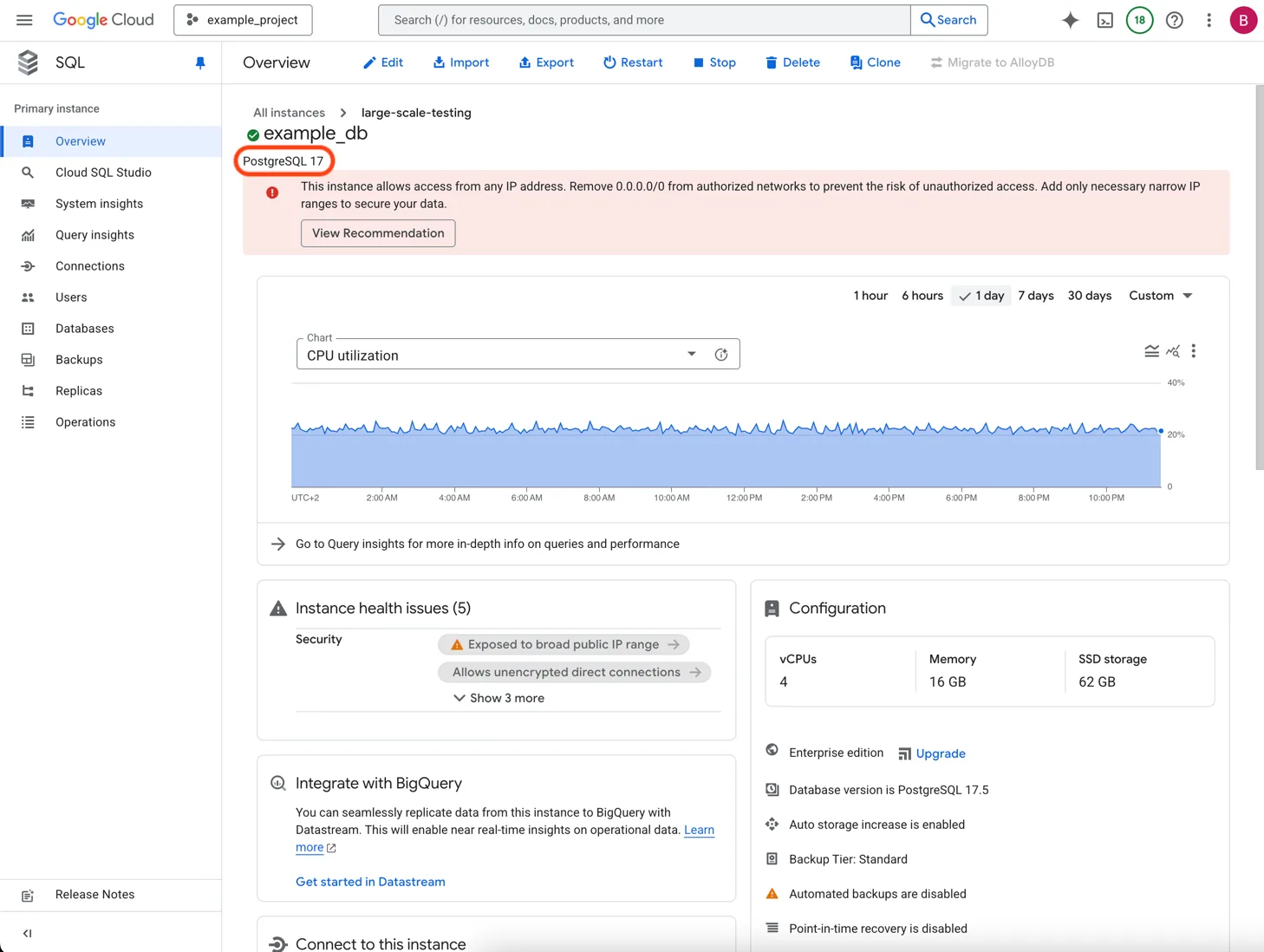Open the three-dot settings menu in header
This screenshot has height=952, width=1264.
(x=1209, y=20)
